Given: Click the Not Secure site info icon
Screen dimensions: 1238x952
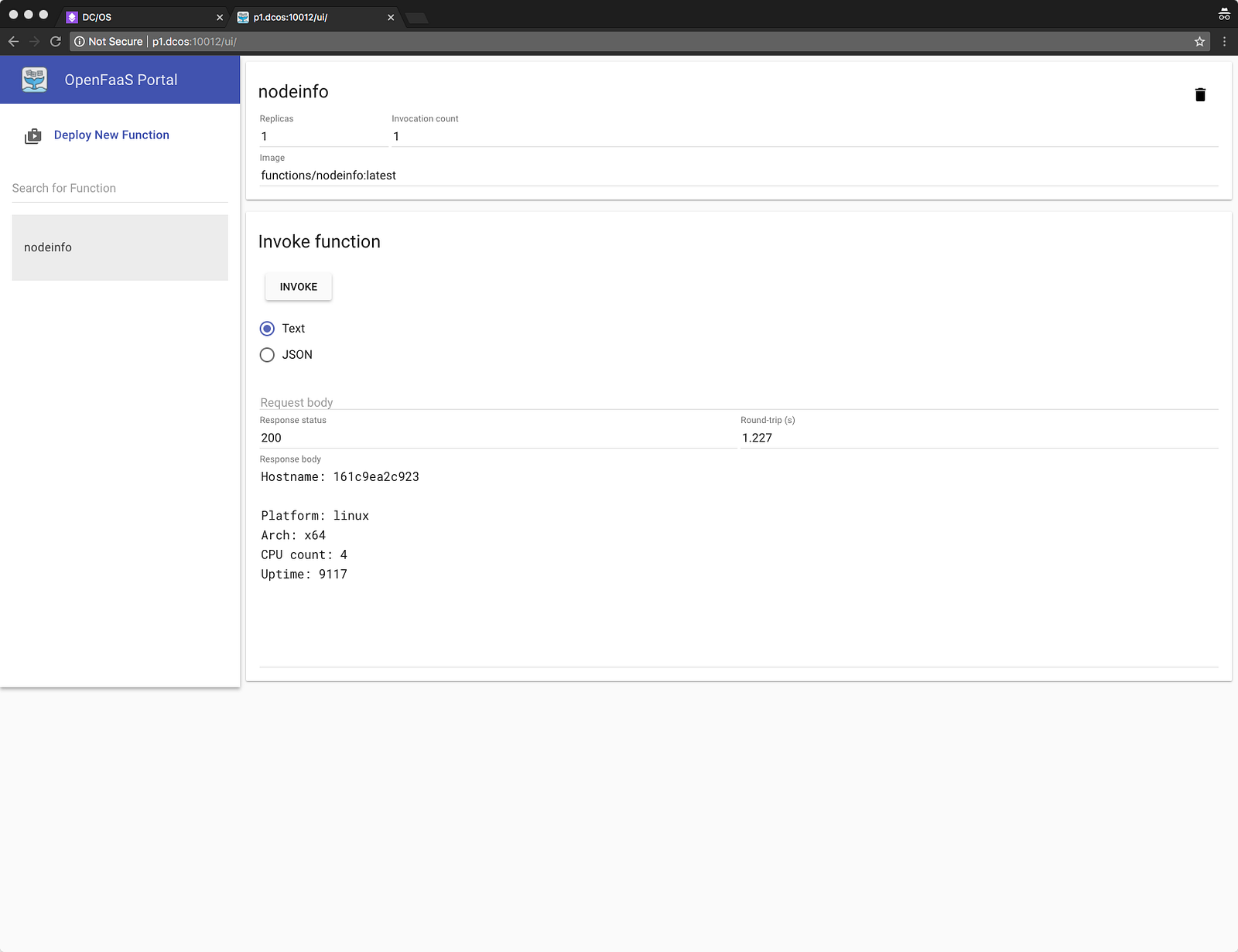Looking at the screenshot, I should tap(80, 42).
